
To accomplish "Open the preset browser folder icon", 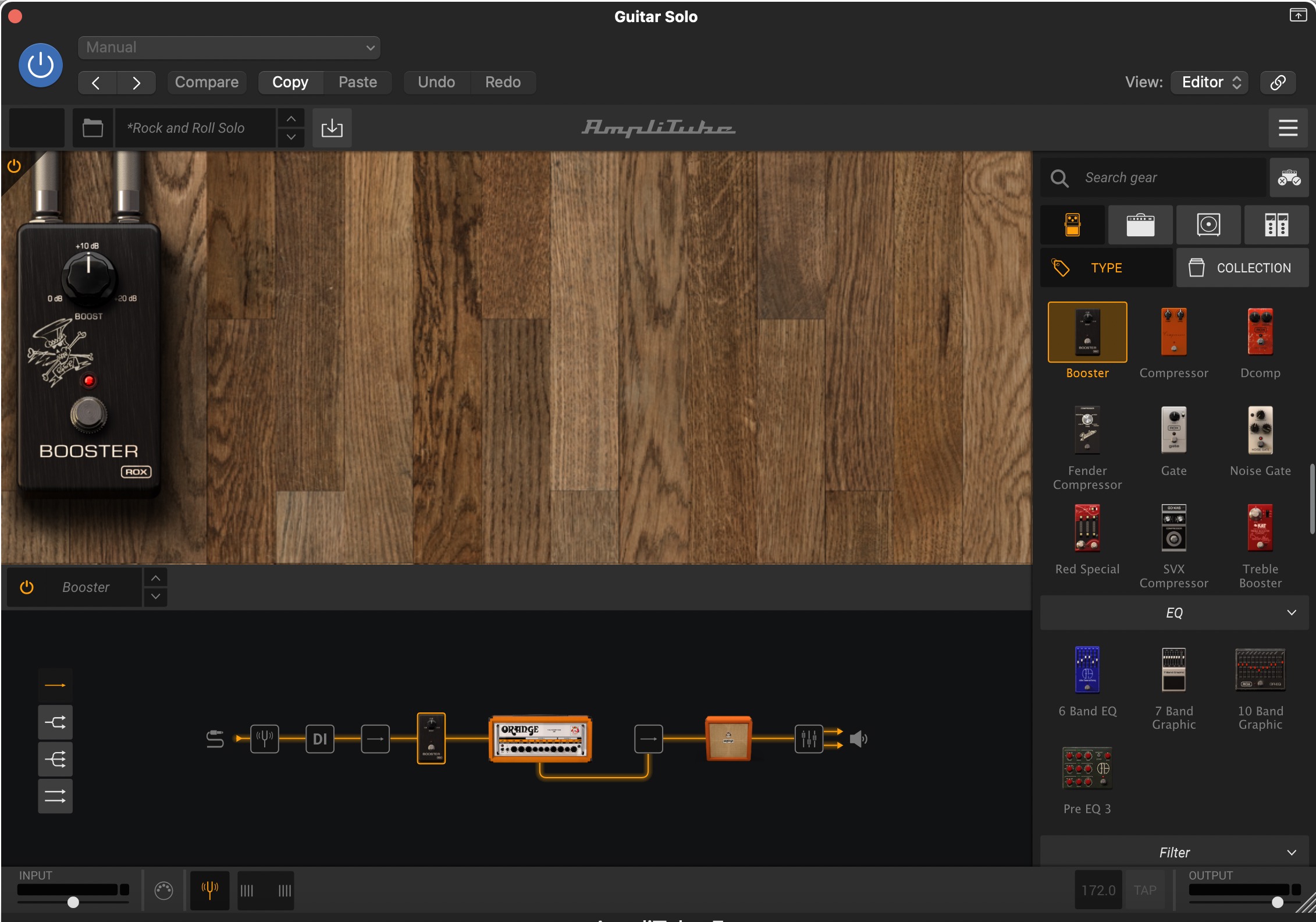I will [93, 127].
